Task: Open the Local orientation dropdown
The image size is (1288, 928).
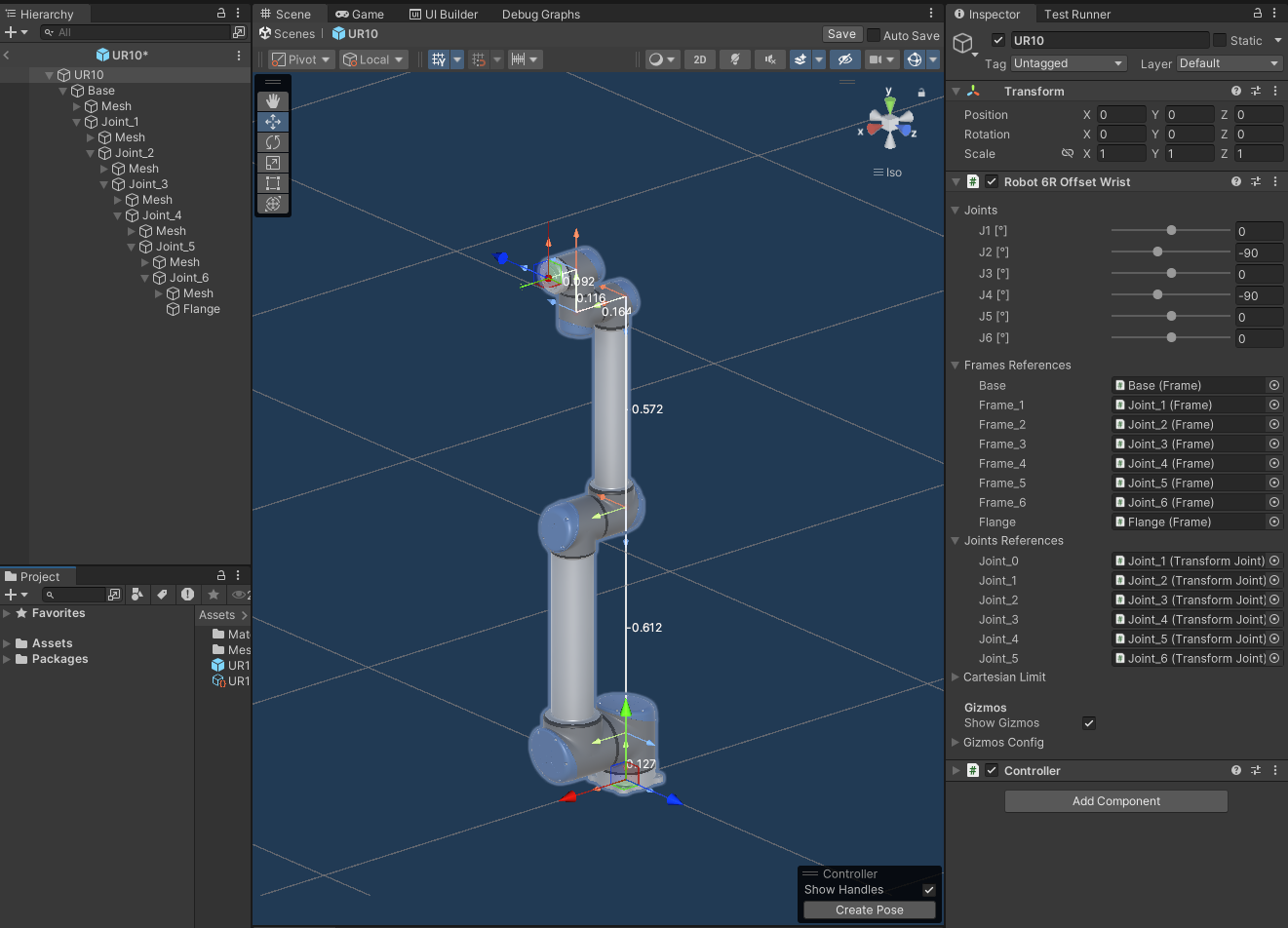Action: click(373, 59)
